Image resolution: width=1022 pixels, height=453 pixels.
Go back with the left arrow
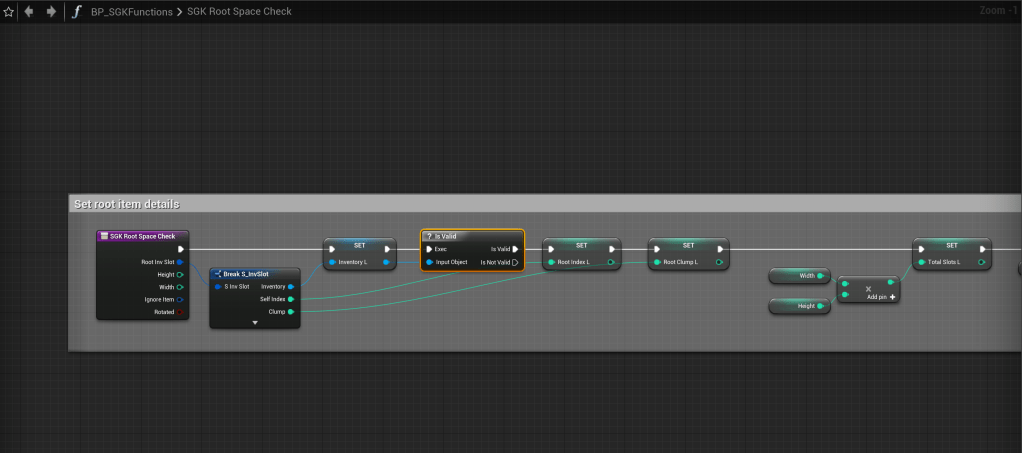coord(29,12)
